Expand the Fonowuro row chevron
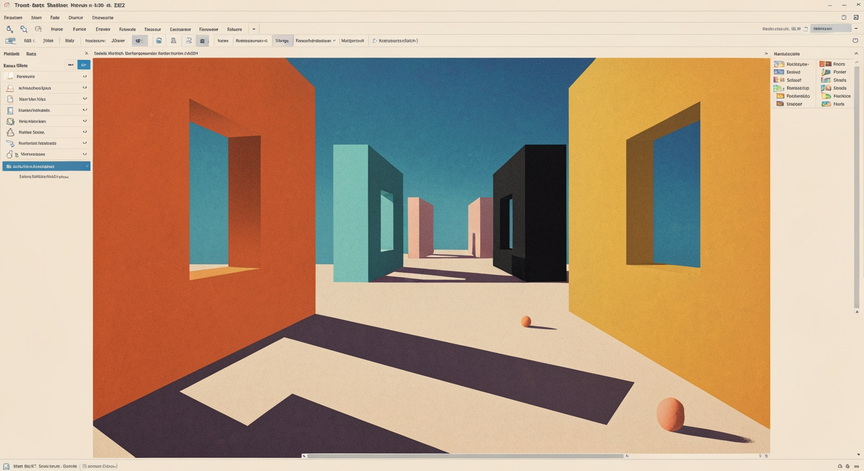Image resolution: width=864 pixels, height=471 pixels. 85,77
